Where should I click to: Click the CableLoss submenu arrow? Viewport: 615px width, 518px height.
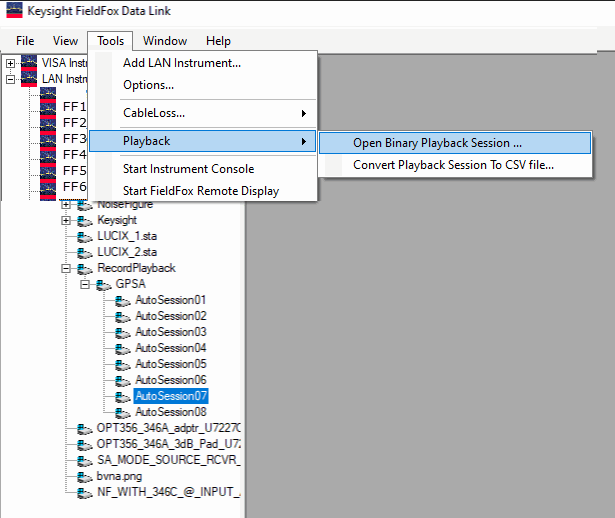(x=304, y=113)
